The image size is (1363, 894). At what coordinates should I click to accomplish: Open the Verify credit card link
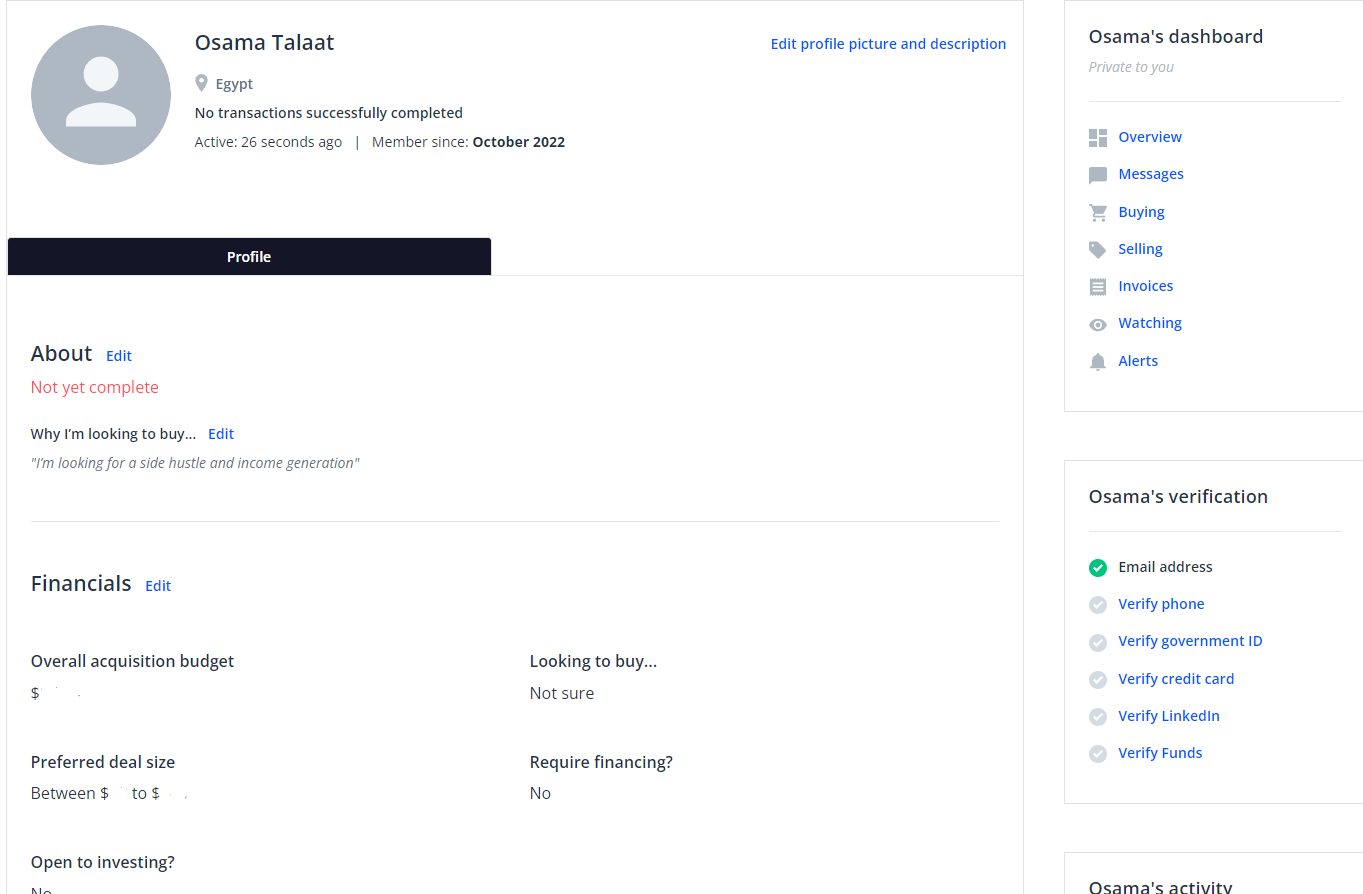[x=1176, y=679]
